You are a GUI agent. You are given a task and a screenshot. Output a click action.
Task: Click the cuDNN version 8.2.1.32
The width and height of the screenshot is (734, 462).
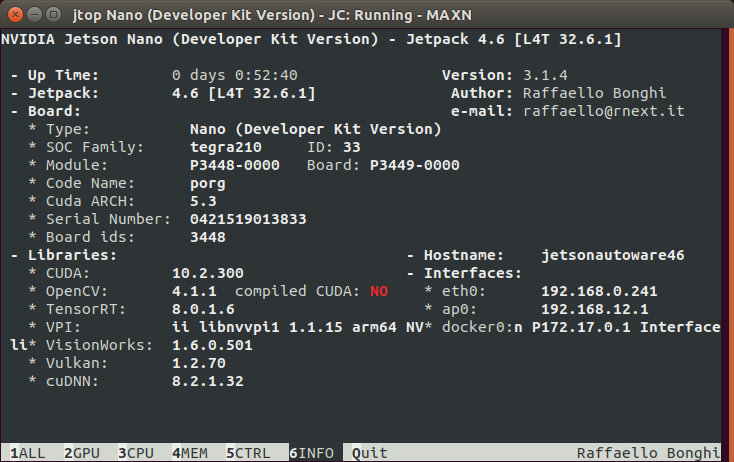coord(208,381)
